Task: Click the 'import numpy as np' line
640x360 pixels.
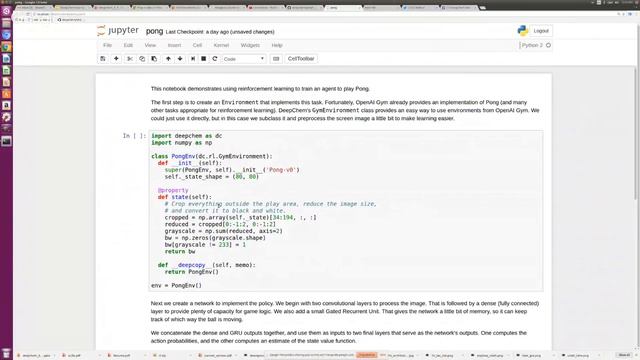Action: pos(182,143)
